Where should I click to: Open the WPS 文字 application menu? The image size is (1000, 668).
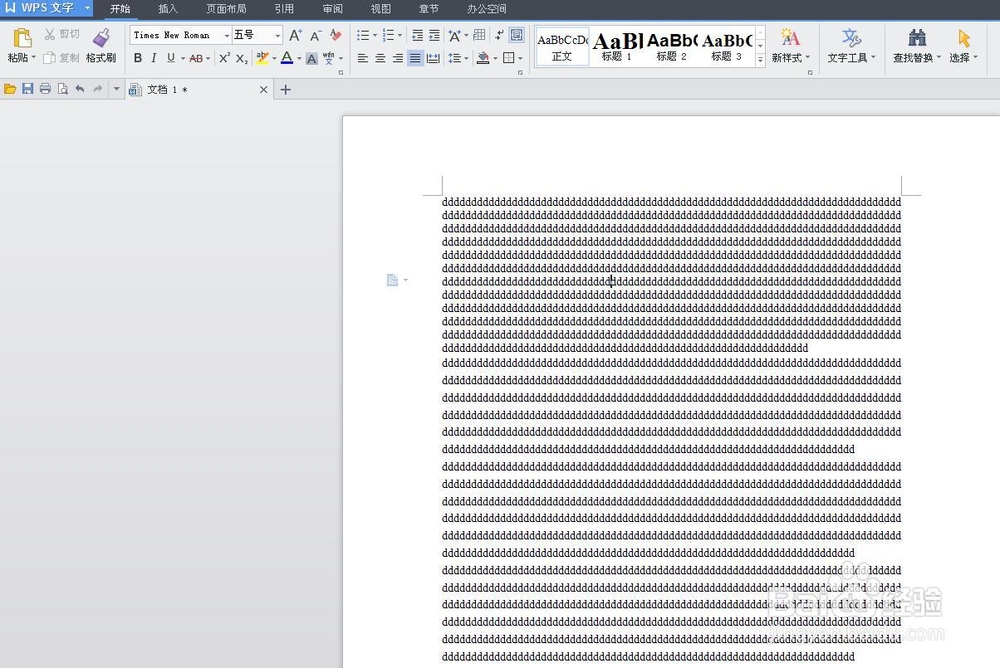point(47,8)
